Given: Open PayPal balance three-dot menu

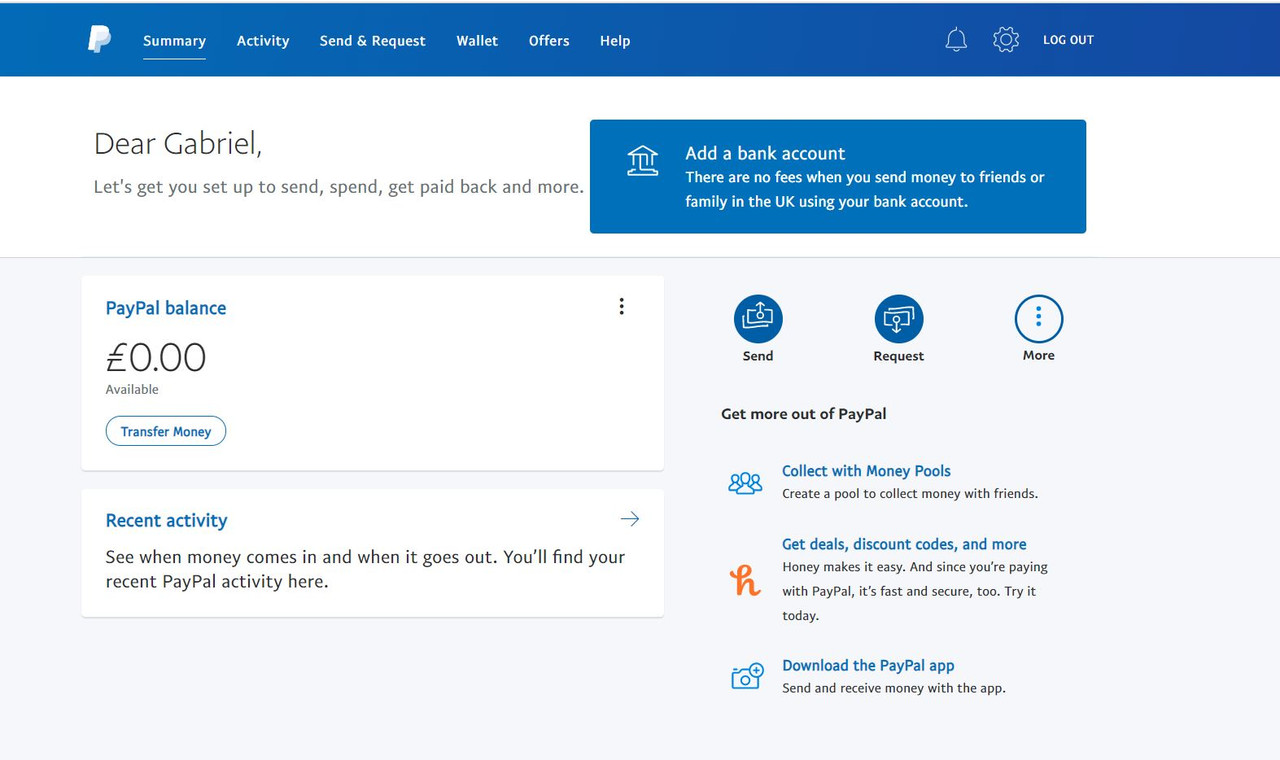Looking at the screenshot, I should click(x=621, y=306).
